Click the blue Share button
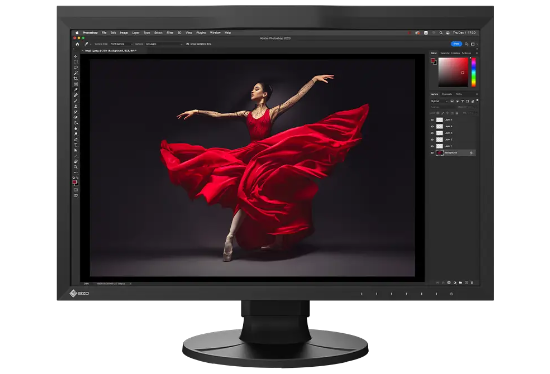Screen dimensions: 550x374 click(x=456, y=44)
